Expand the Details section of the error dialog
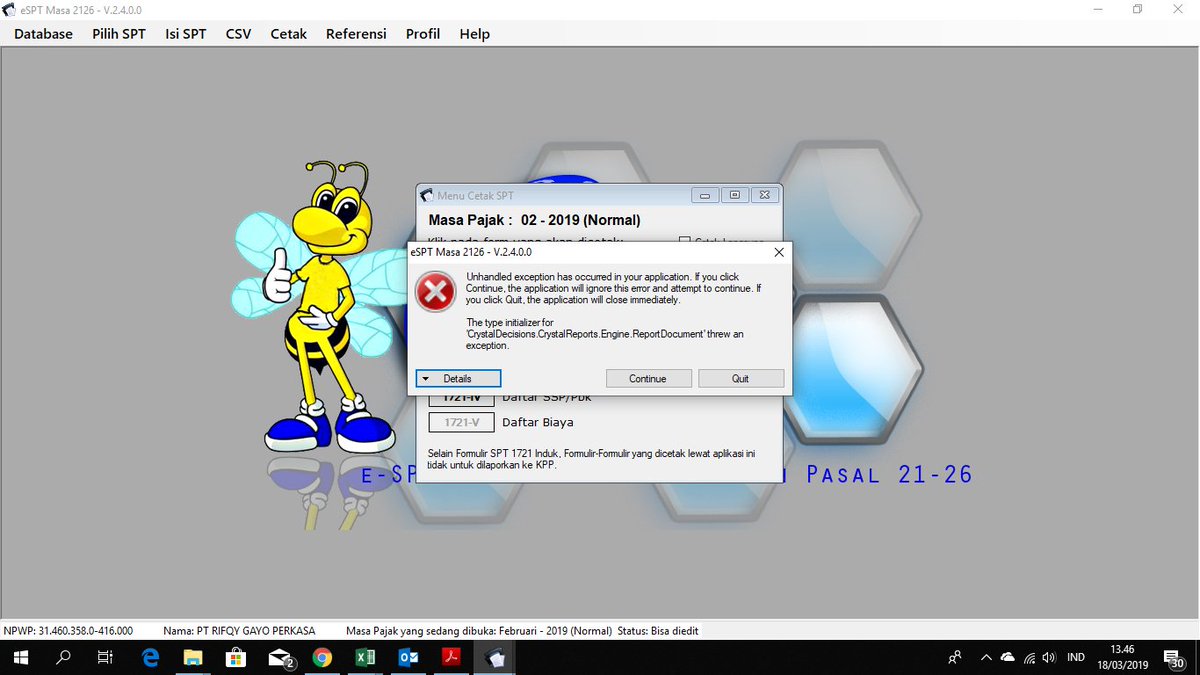 (458, 378)
